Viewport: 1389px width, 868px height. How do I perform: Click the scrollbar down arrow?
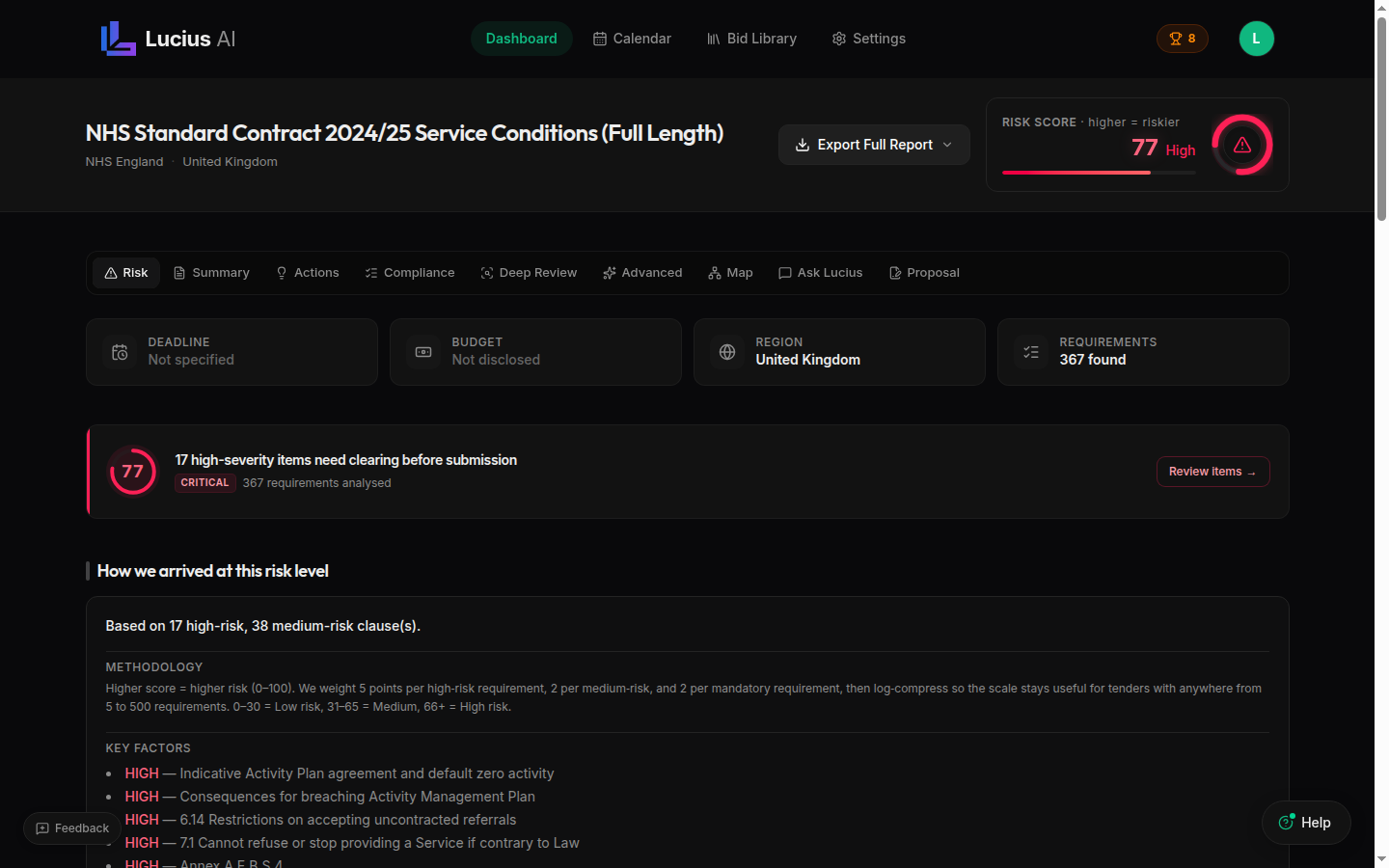point(1381,859)
